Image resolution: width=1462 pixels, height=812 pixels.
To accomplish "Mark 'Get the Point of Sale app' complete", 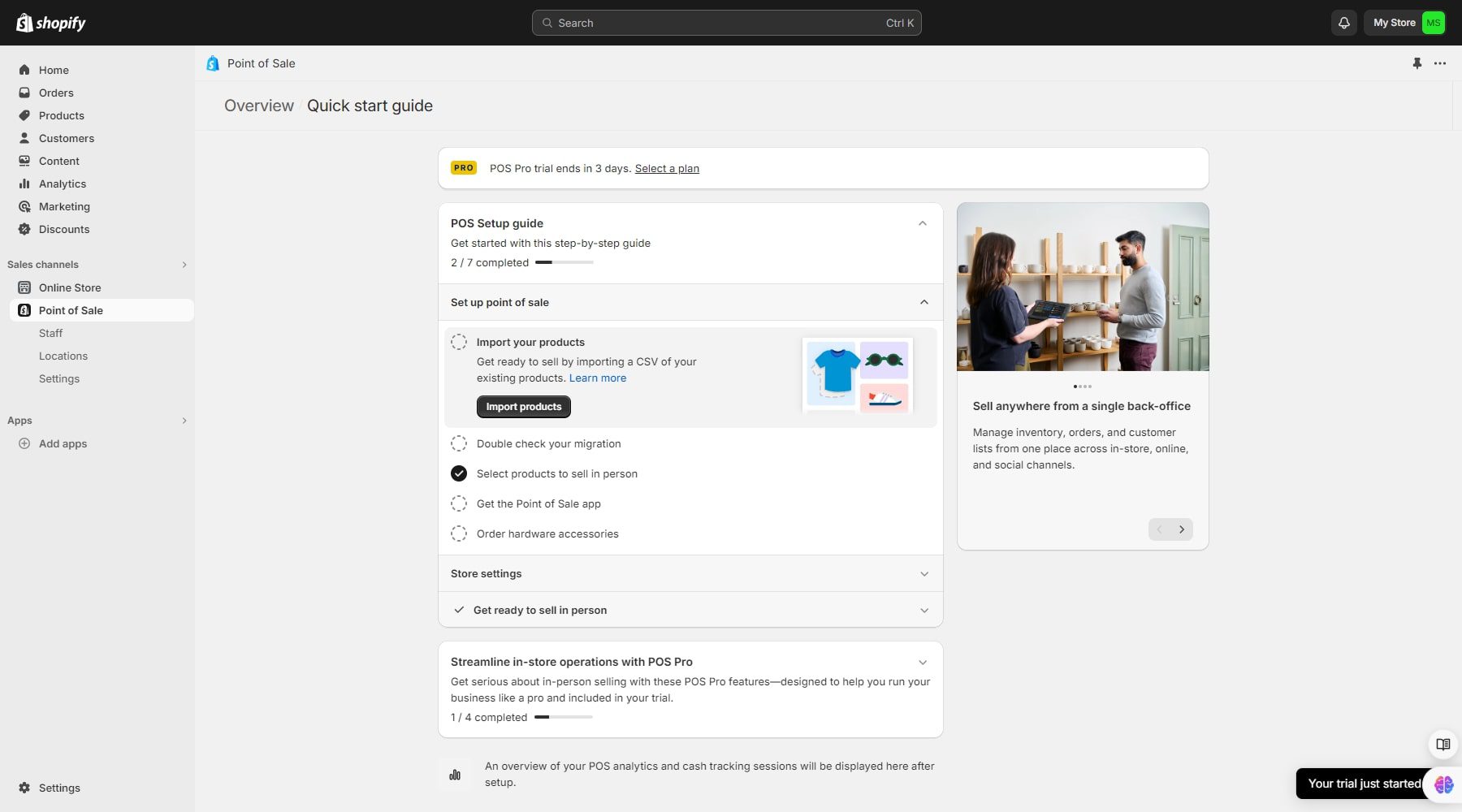I will click(458, 503).
